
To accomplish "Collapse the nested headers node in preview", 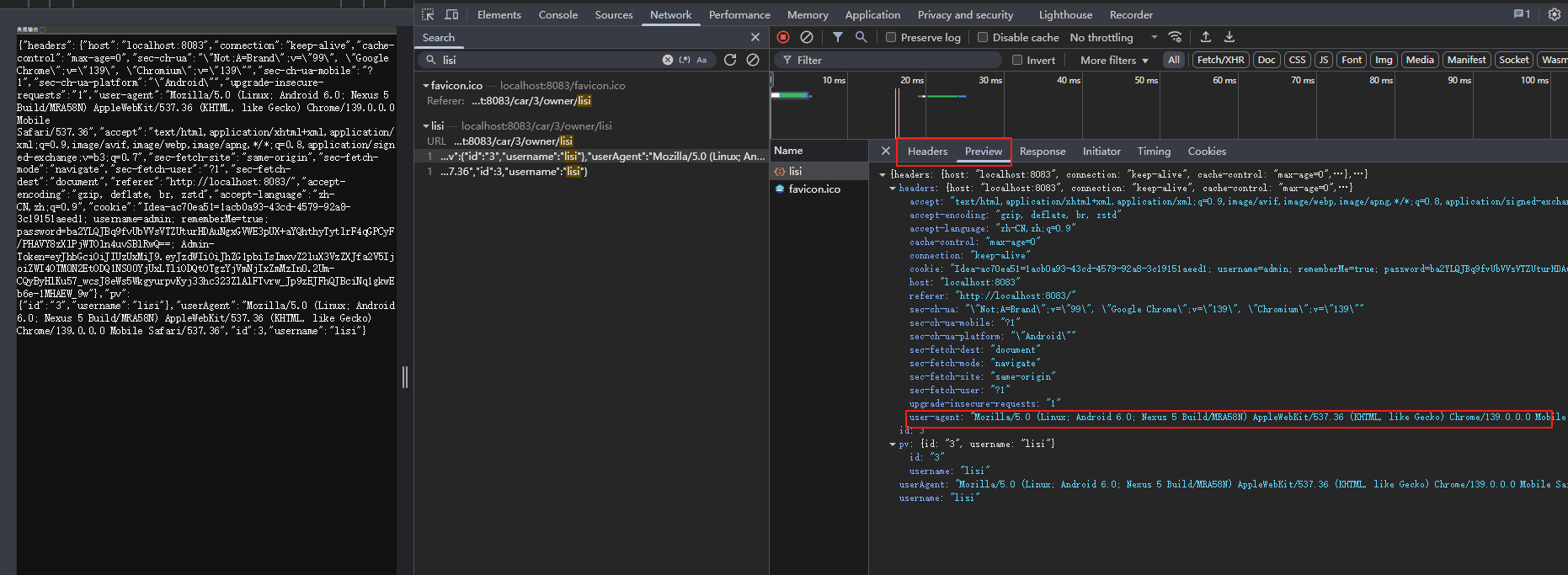I will [893, 189].
